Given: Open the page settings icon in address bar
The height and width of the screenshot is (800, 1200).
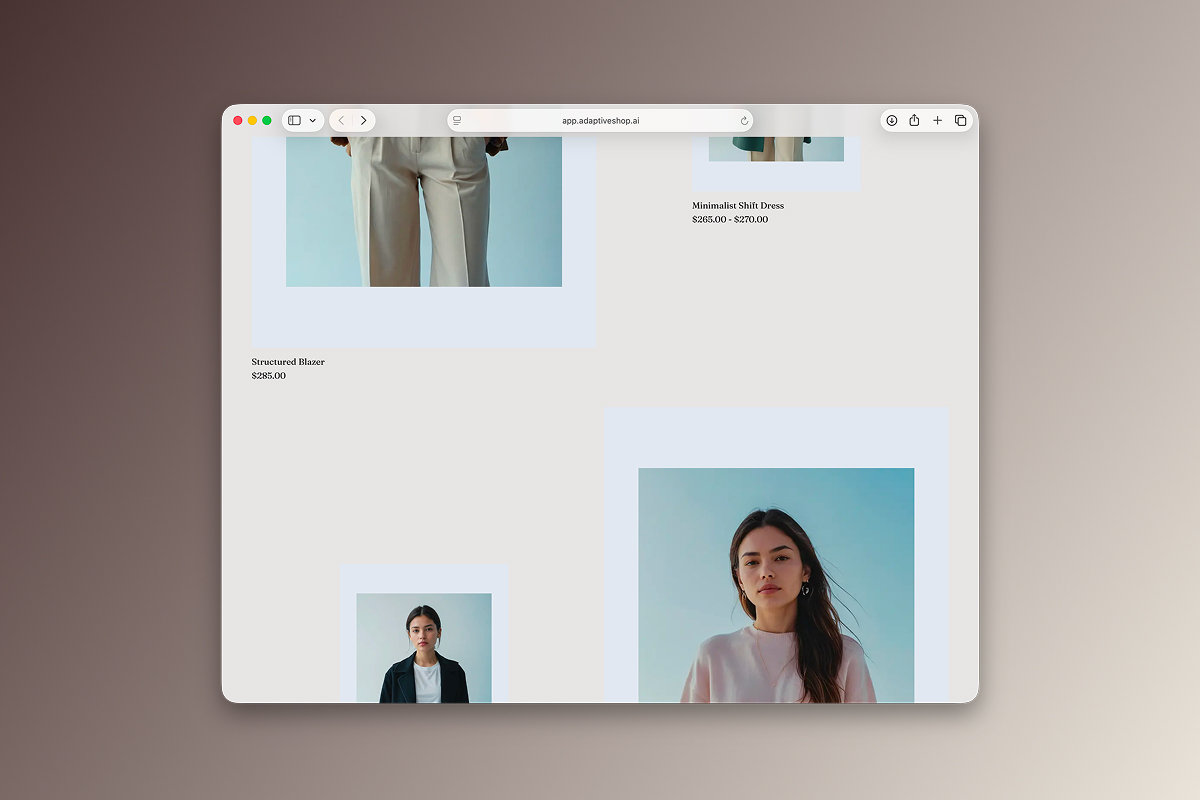Looking at the screenshot, I should click(457, 120).
